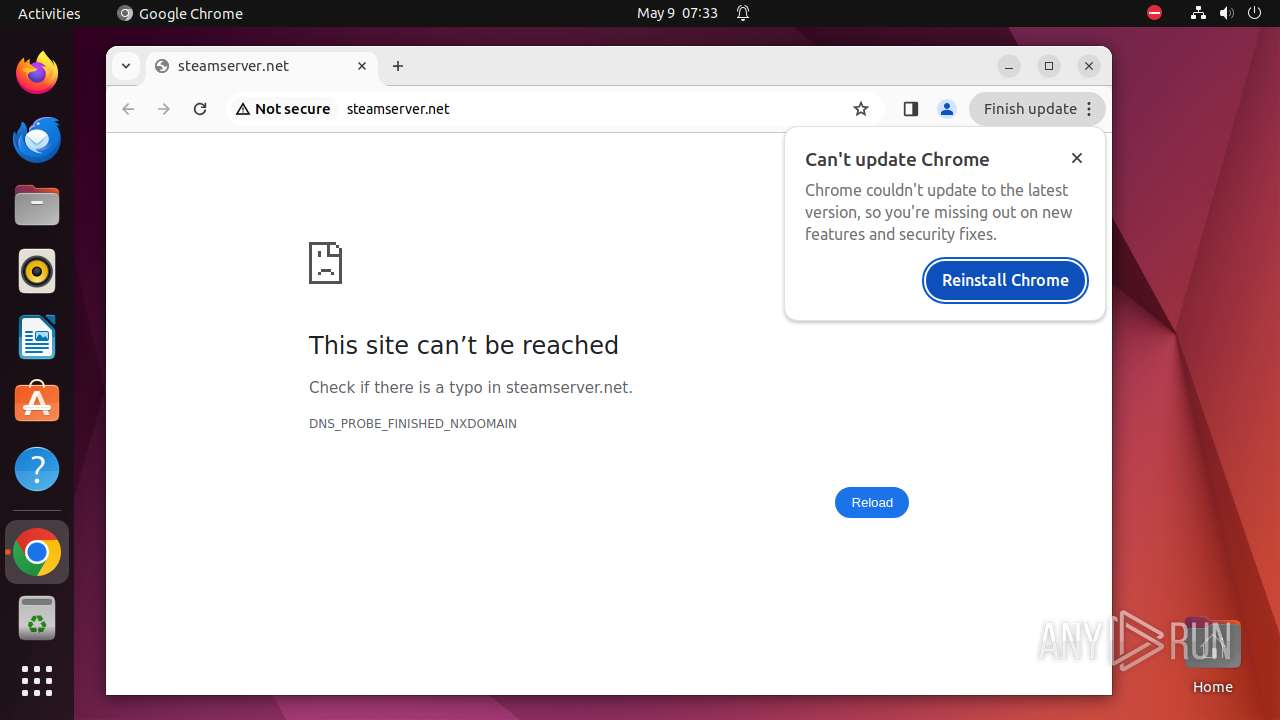Bookmark this tab with star icon

tap(861, 109)
